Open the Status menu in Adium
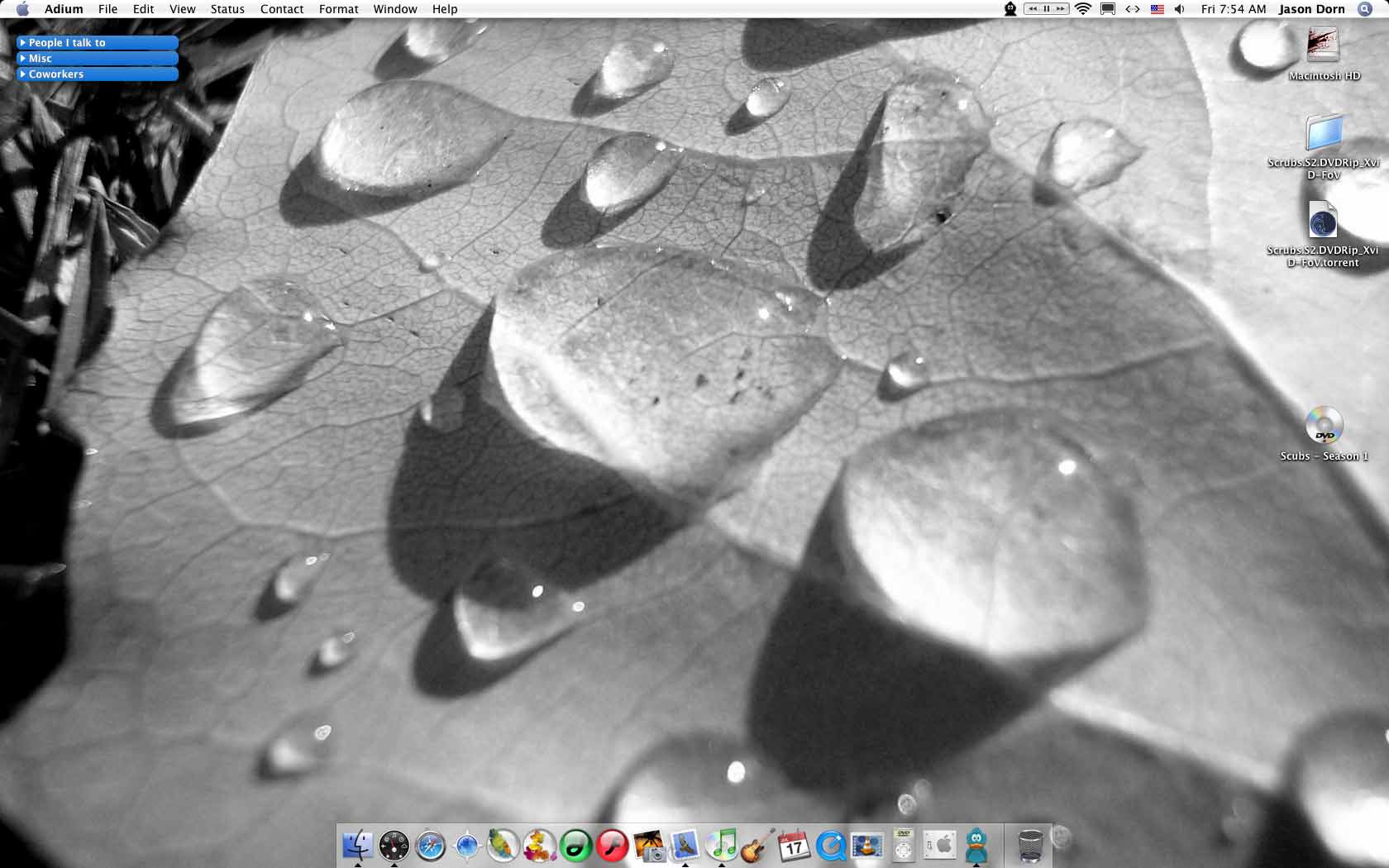Screen dimensions: 1389x868 227,9
